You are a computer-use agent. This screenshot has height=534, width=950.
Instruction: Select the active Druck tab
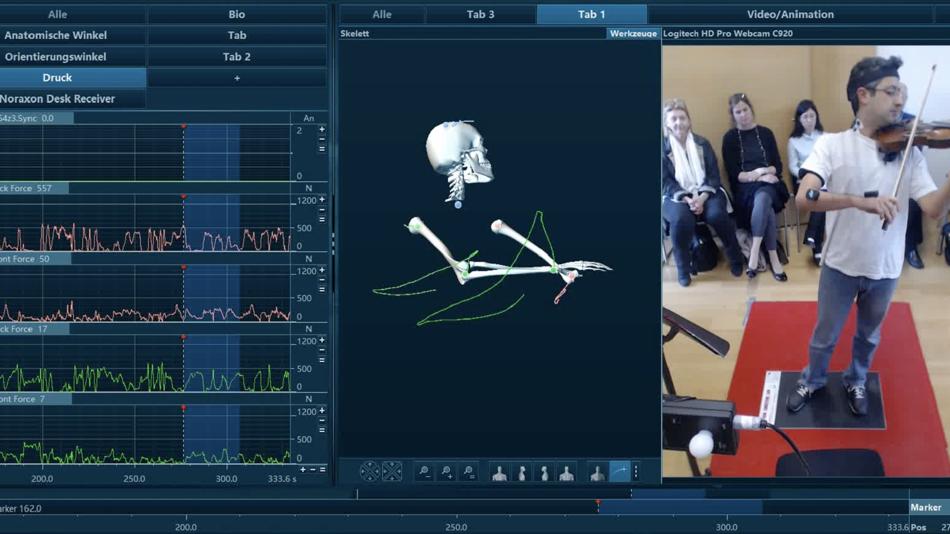(x=58, y=78)
